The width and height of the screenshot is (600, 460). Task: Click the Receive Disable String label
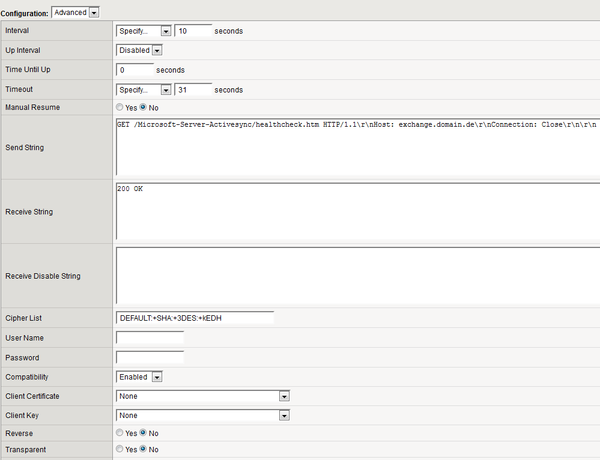tap(43, 276)
